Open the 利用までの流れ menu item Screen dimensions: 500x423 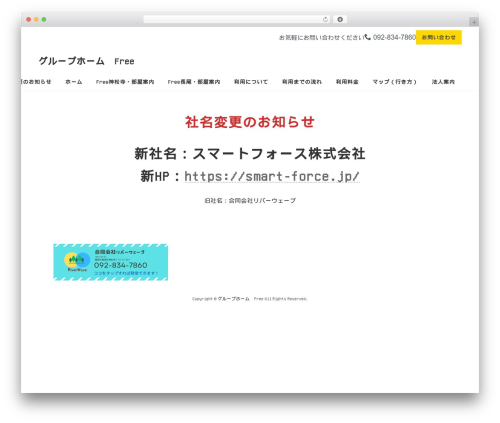coord(302,82)
